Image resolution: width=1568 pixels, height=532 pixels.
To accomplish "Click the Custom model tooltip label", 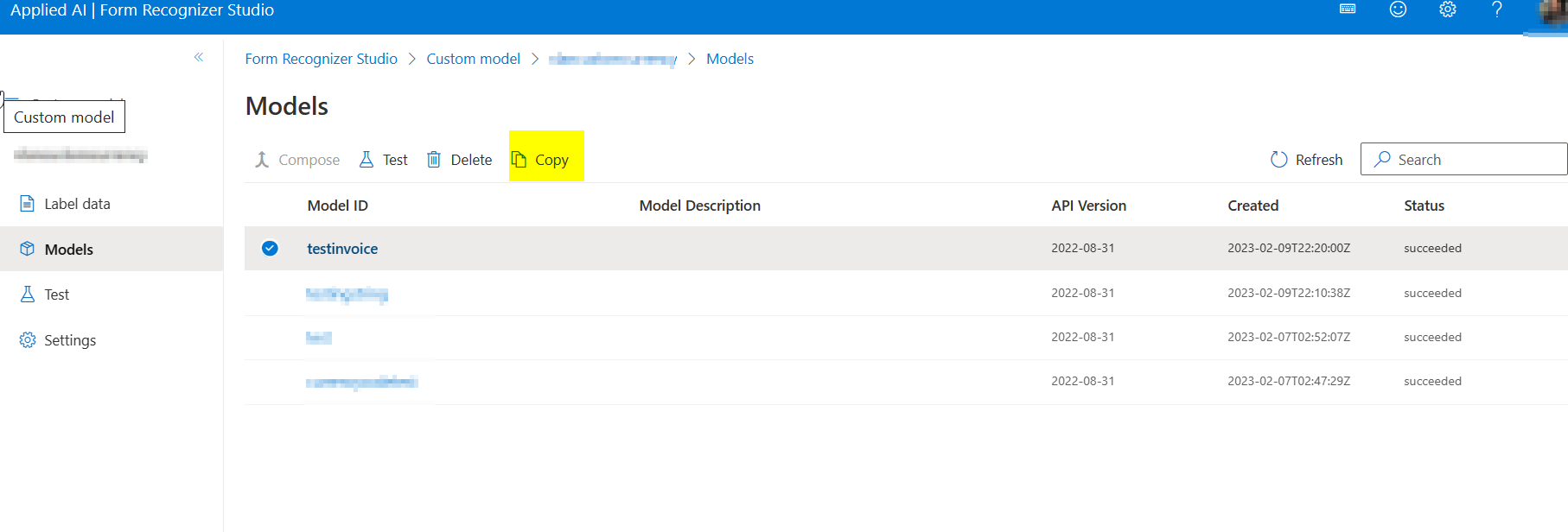I will coord(64,117).
